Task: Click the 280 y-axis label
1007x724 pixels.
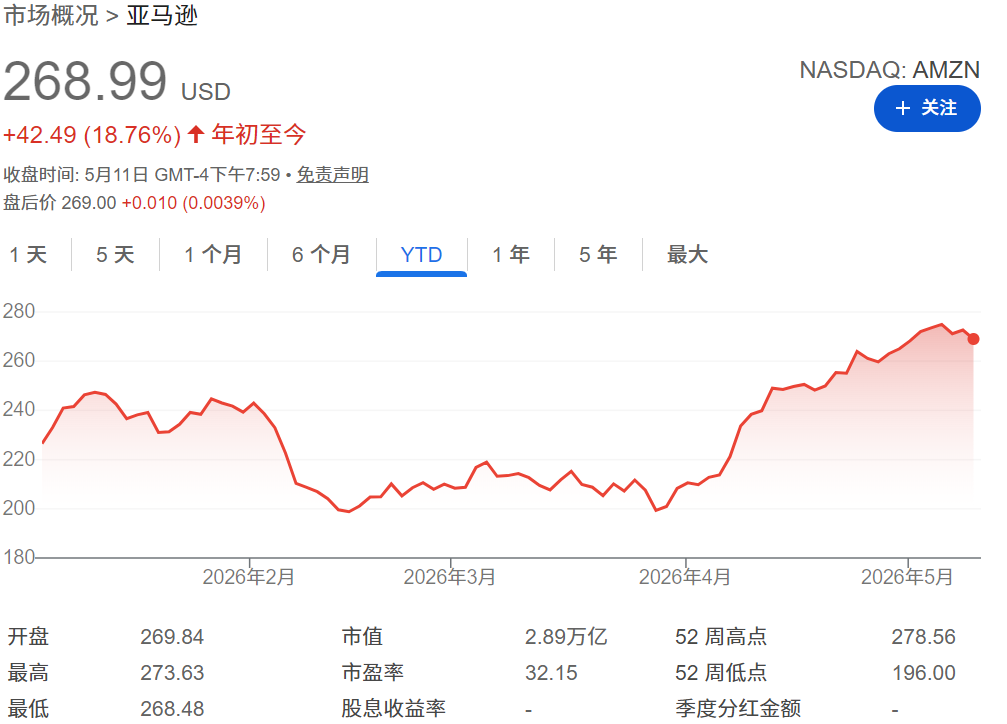Action: (x=19, y=311)
